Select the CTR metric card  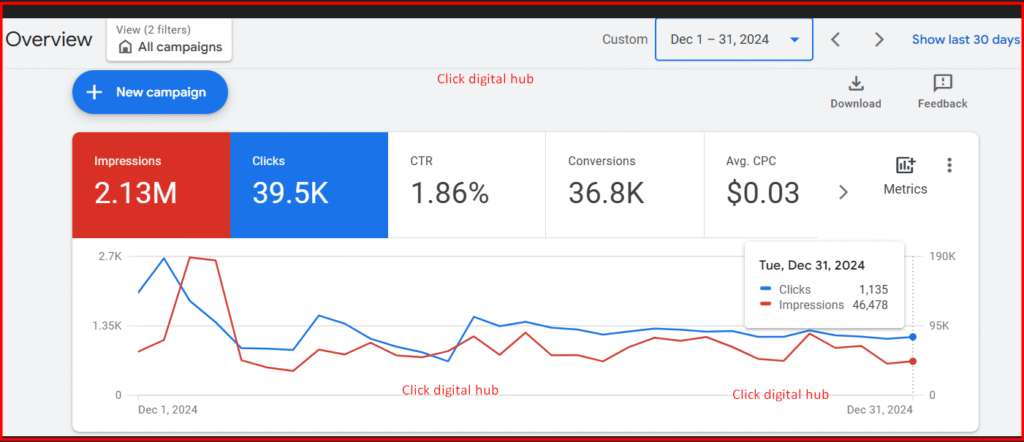[466, 184]
